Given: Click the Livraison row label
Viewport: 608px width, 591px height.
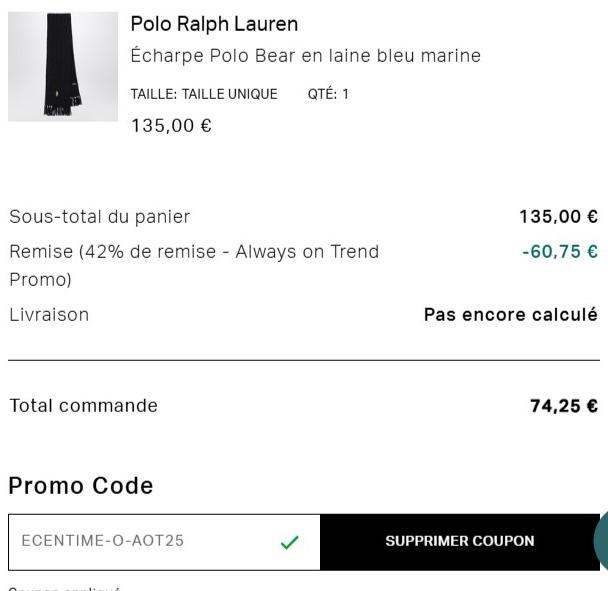Looking at the screenshot, I should (x=49, y=315).
